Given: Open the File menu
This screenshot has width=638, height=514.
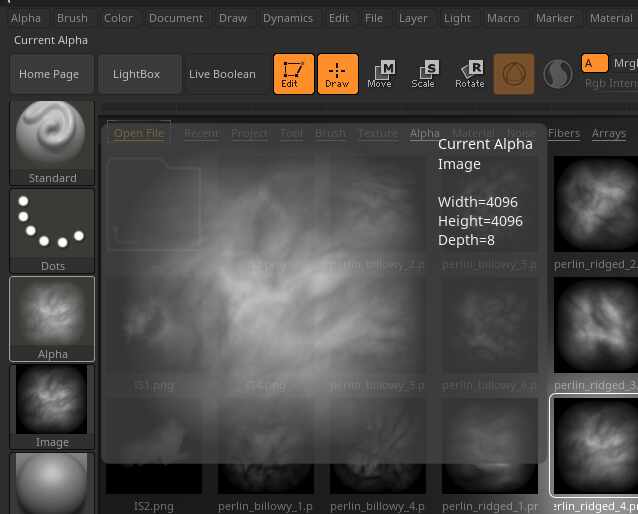Looking at the screenshot, I should click(x=374, y=18).
